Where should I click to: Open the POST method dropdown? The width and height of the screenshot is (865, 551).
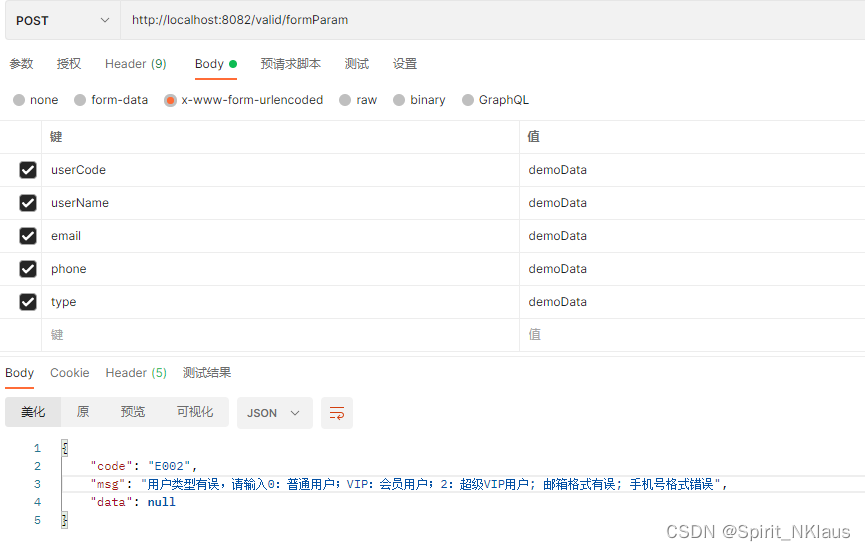tap(62, 20)
